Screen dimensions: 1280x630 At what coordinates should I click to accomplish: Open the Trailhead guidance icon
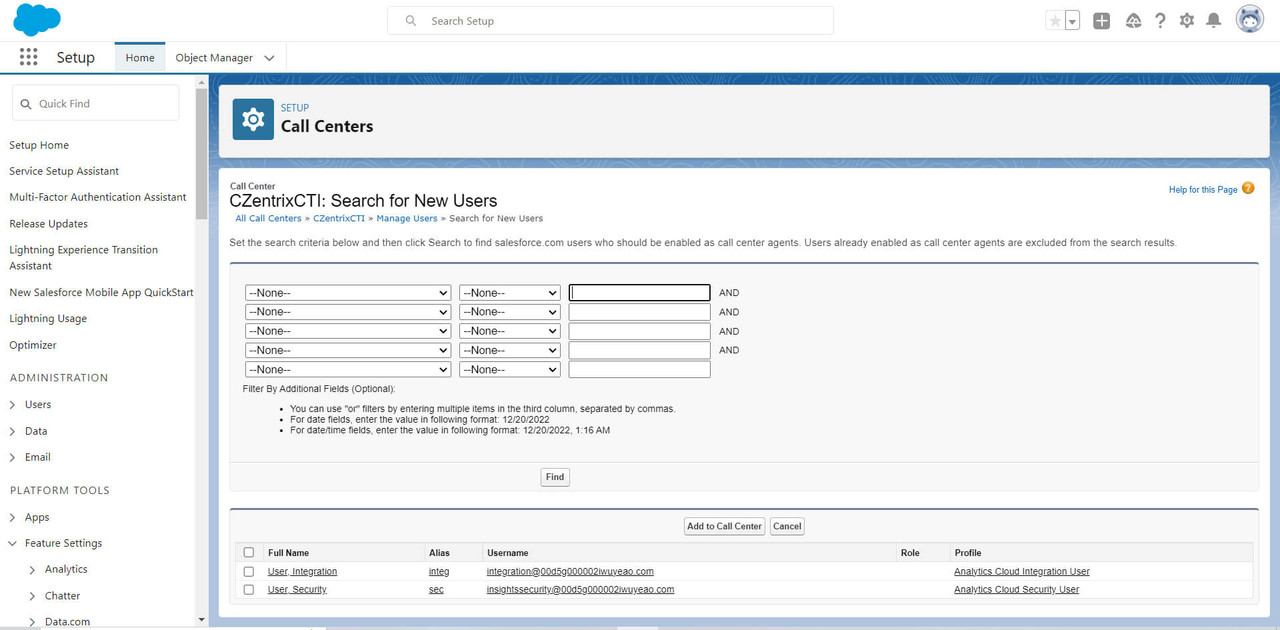[1133, 21]
